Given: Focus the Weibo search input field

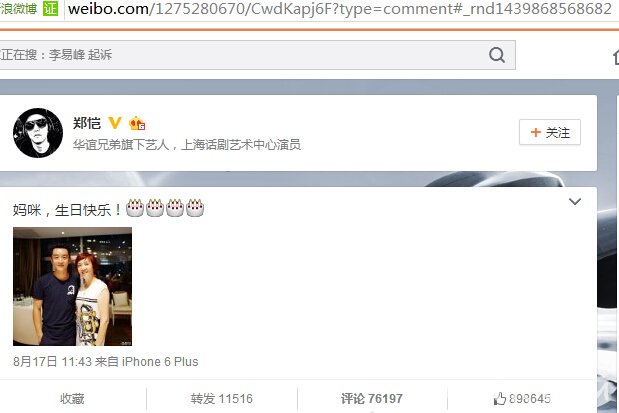Looking at the screenshot, I should 243,55.
